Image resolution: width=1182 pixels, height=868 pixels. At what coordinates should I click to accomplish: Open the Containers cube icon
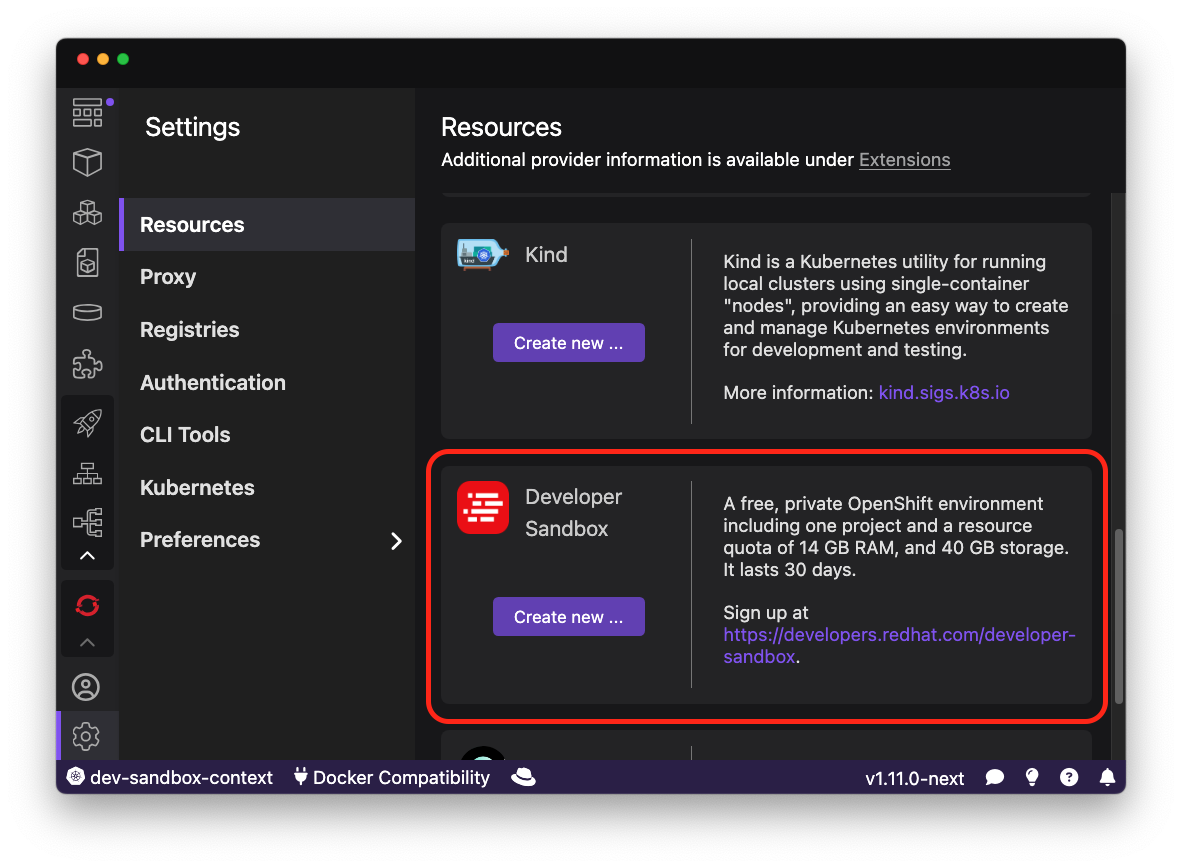point(87,162)
